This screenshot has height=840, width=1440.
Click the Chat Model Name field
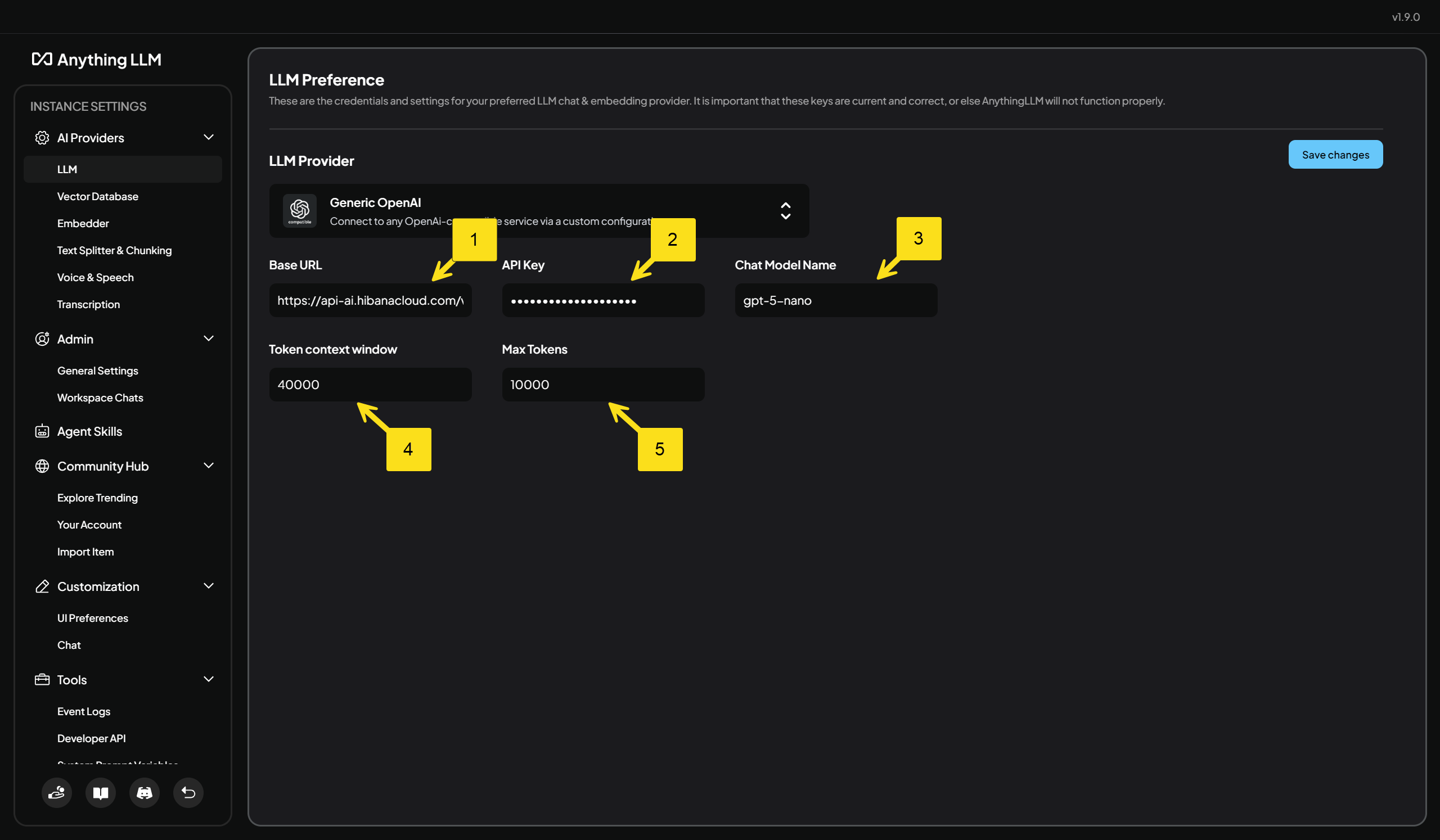836,300
